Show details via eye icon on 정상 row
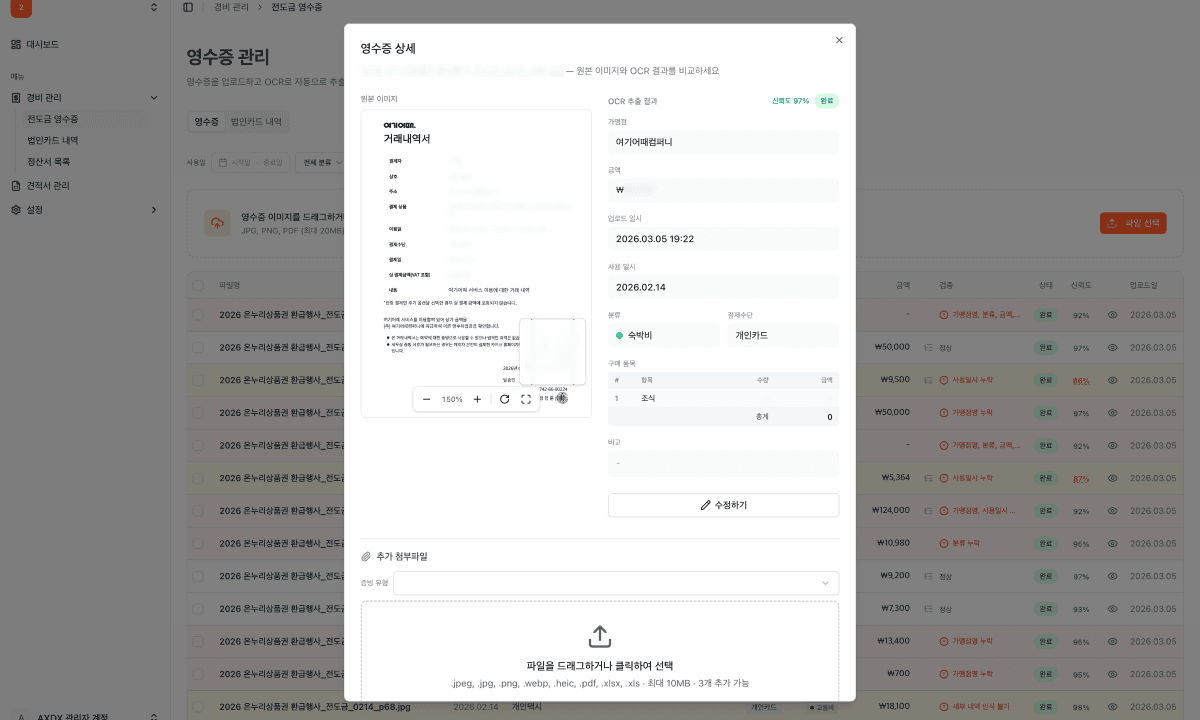 1112,348
